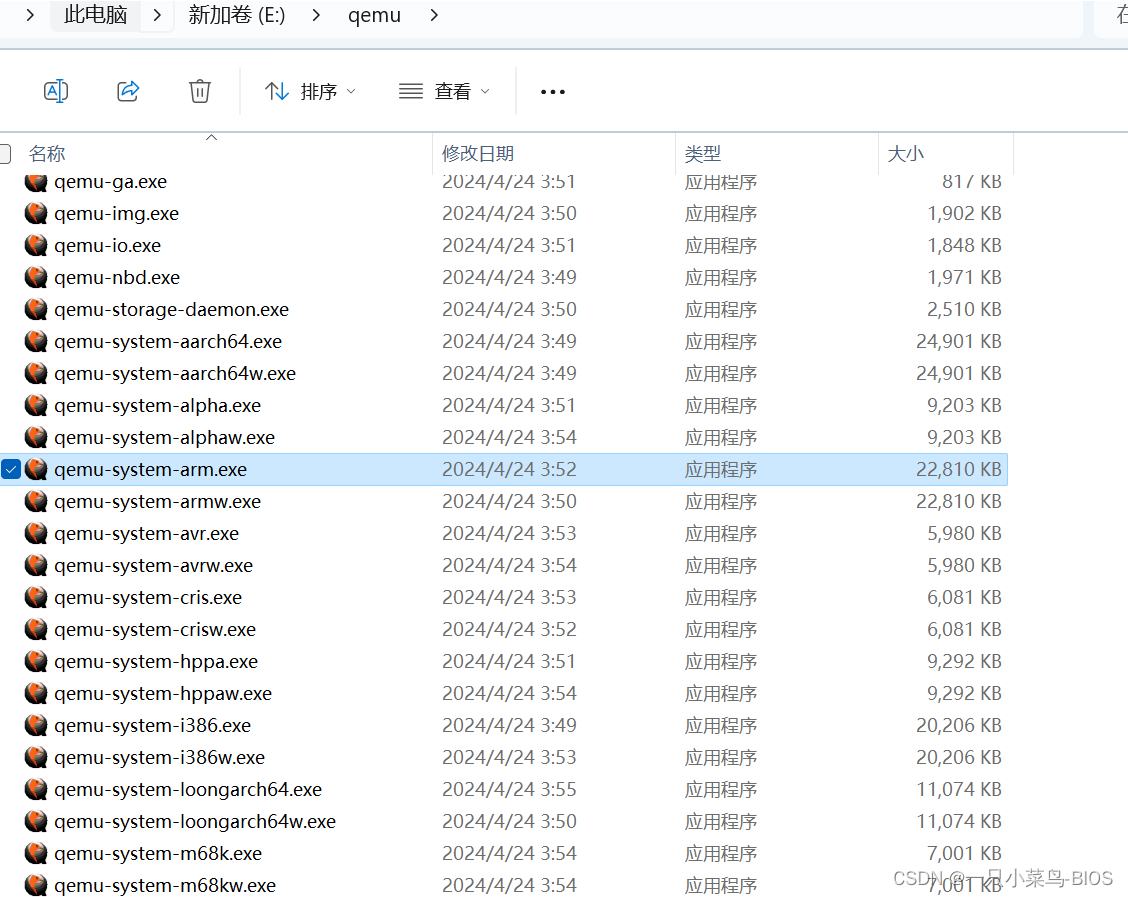Click the 2024/4/24 3:55 date cell

pos(509,790)
